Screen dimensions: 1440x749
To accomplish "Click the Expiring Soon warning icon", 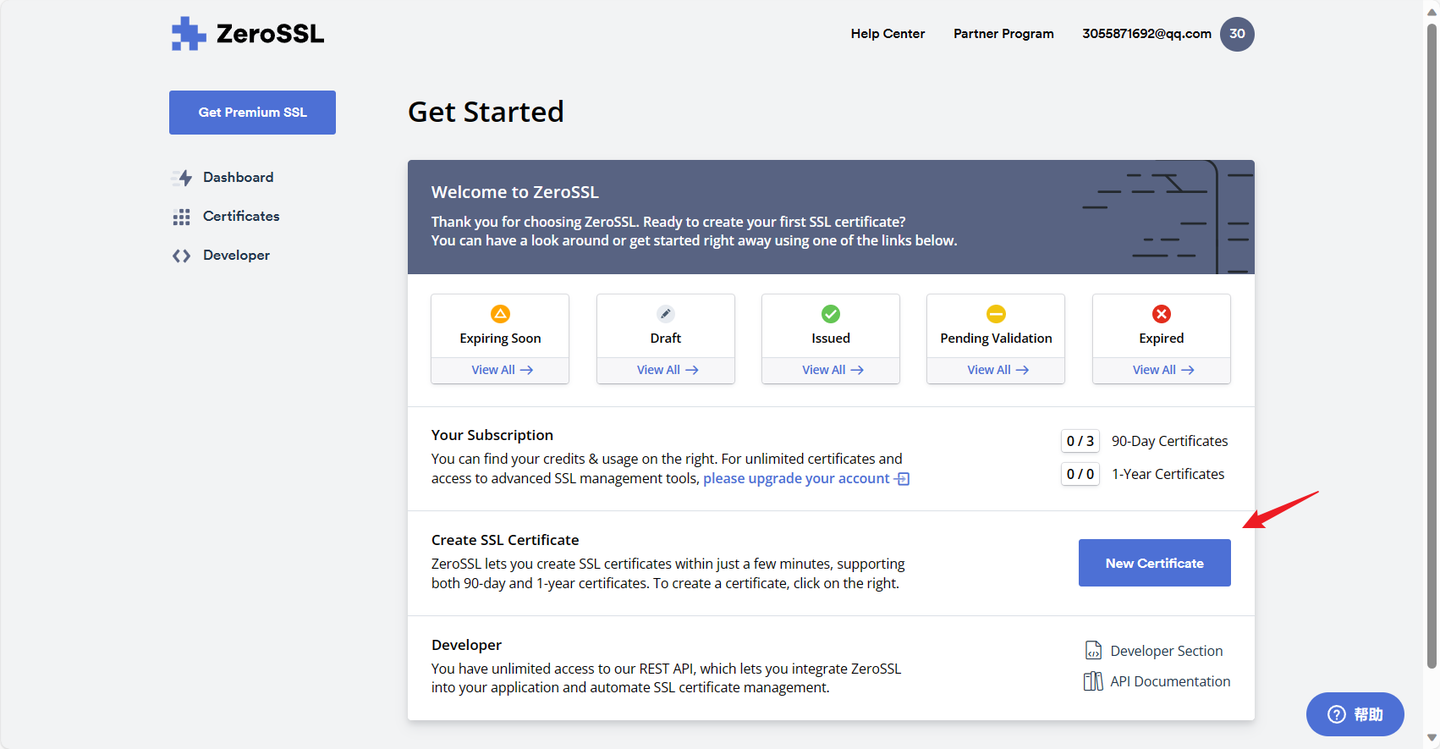I will pyautogui.click(x=500, y=314).
